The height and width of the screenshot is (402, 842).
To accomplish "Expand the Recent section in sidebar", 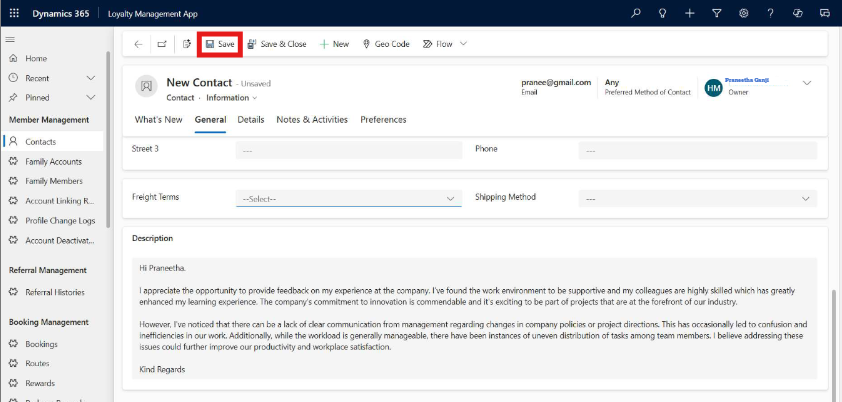I will (x=91, y=78).
